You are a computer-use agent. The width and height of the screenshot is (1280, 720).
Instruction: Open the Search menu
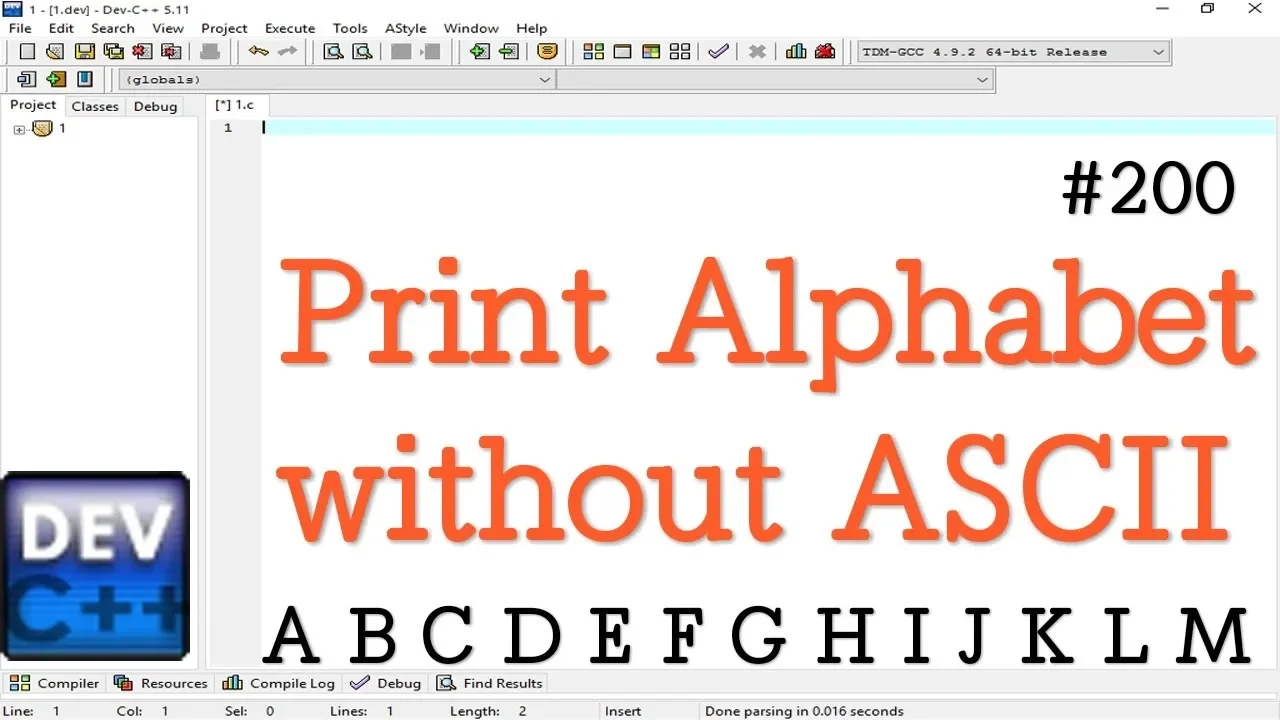(x=113, y=28)
